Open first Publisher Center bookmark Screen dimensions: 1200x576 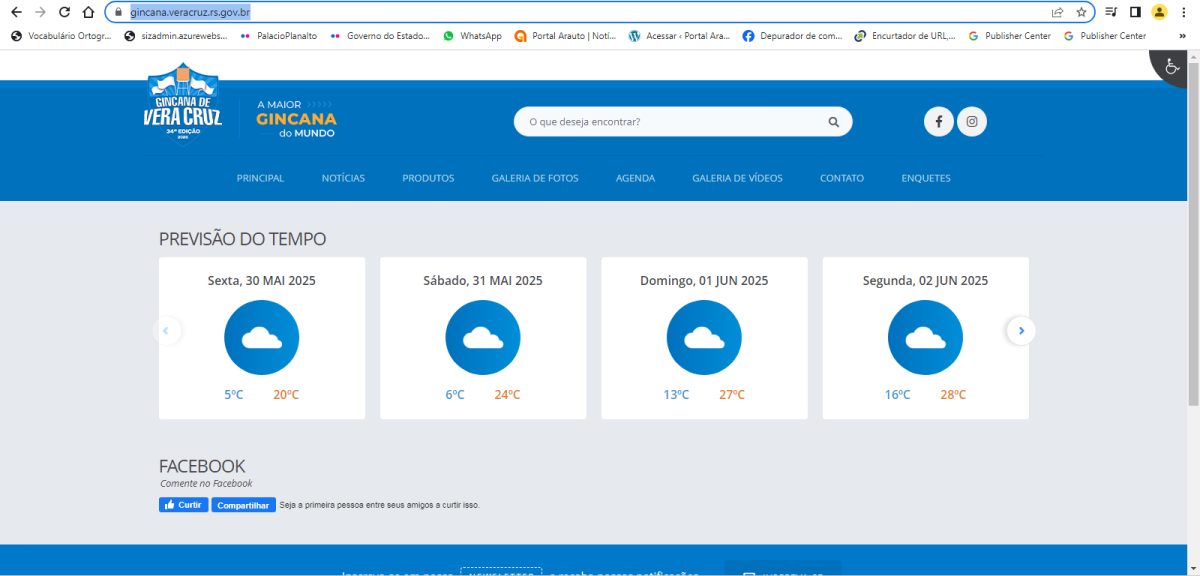(x=1010, y=36)
